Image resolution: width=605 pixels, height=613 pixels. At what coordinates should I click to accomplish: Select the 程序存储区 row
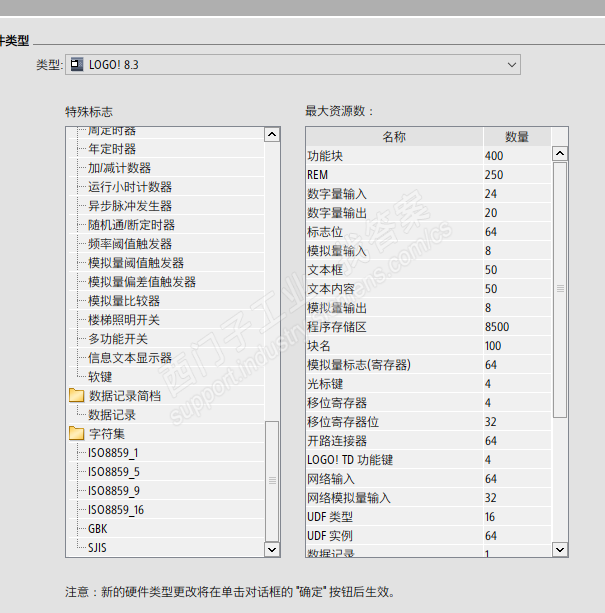[x=428, y=327]
